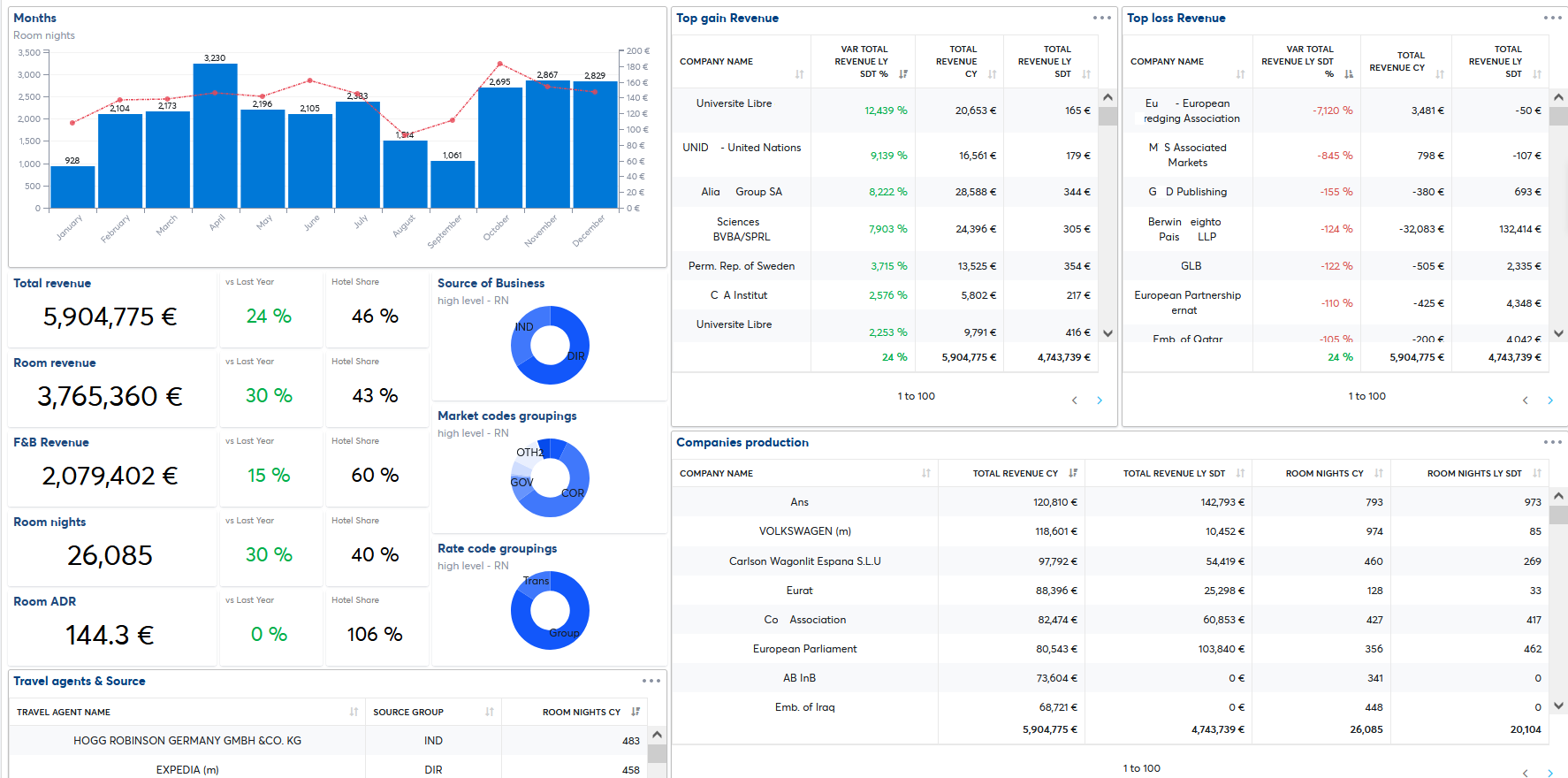Screen dimensions: 1568x778
Task: Open Top gain Revenue options menu
Action: pos(1101,18)
